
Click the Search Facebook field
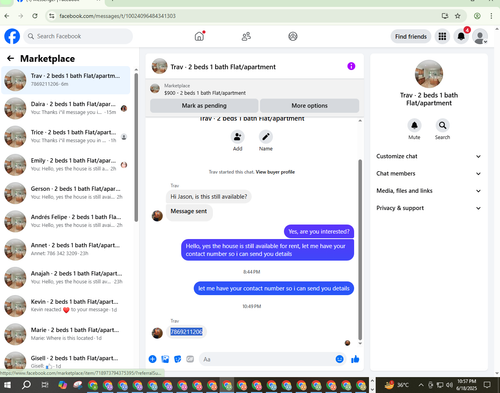click(78, 36)
